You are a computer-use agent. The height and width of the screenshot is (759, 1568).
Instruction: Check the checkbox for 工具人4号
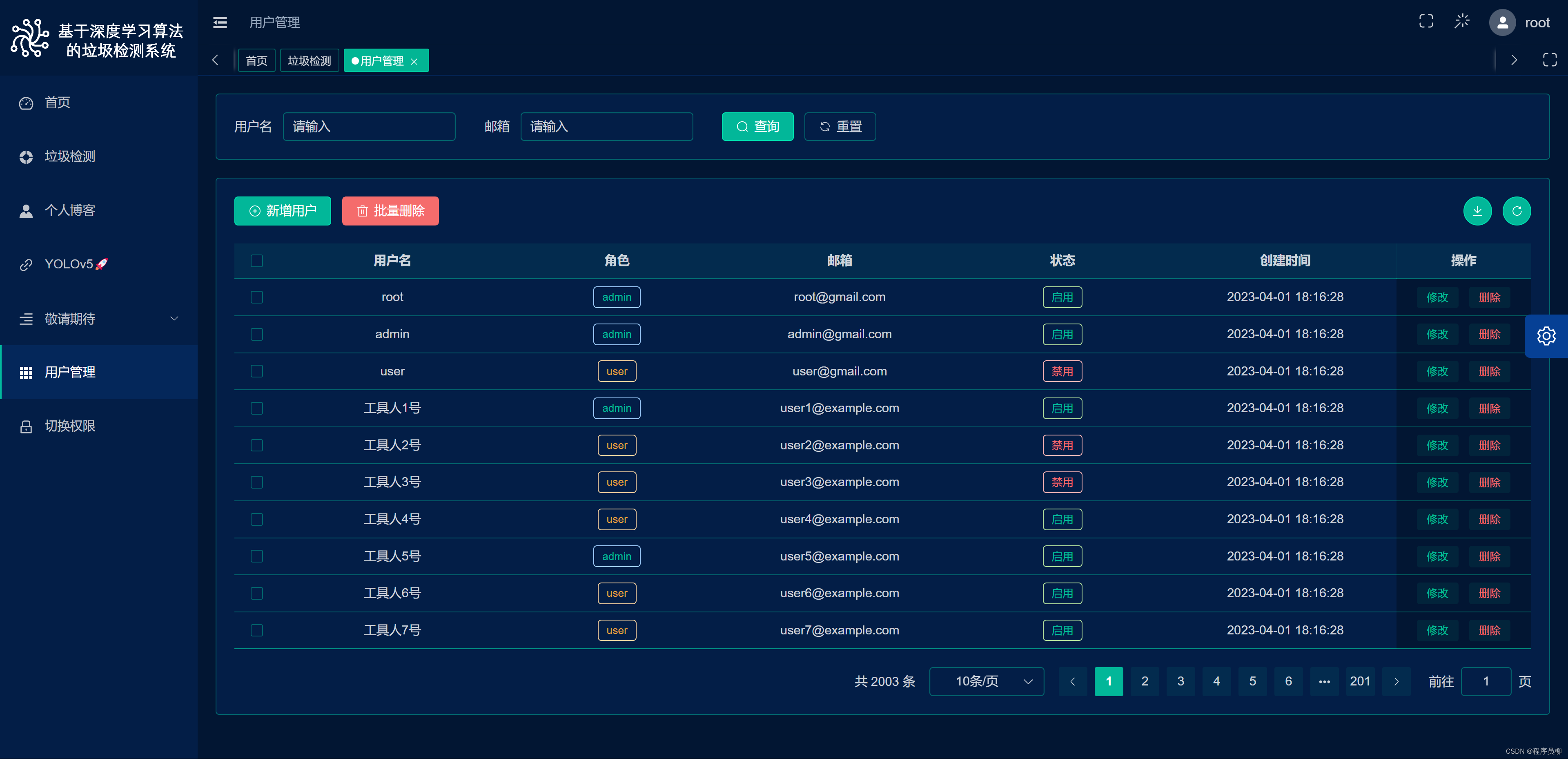pos(257,519)
